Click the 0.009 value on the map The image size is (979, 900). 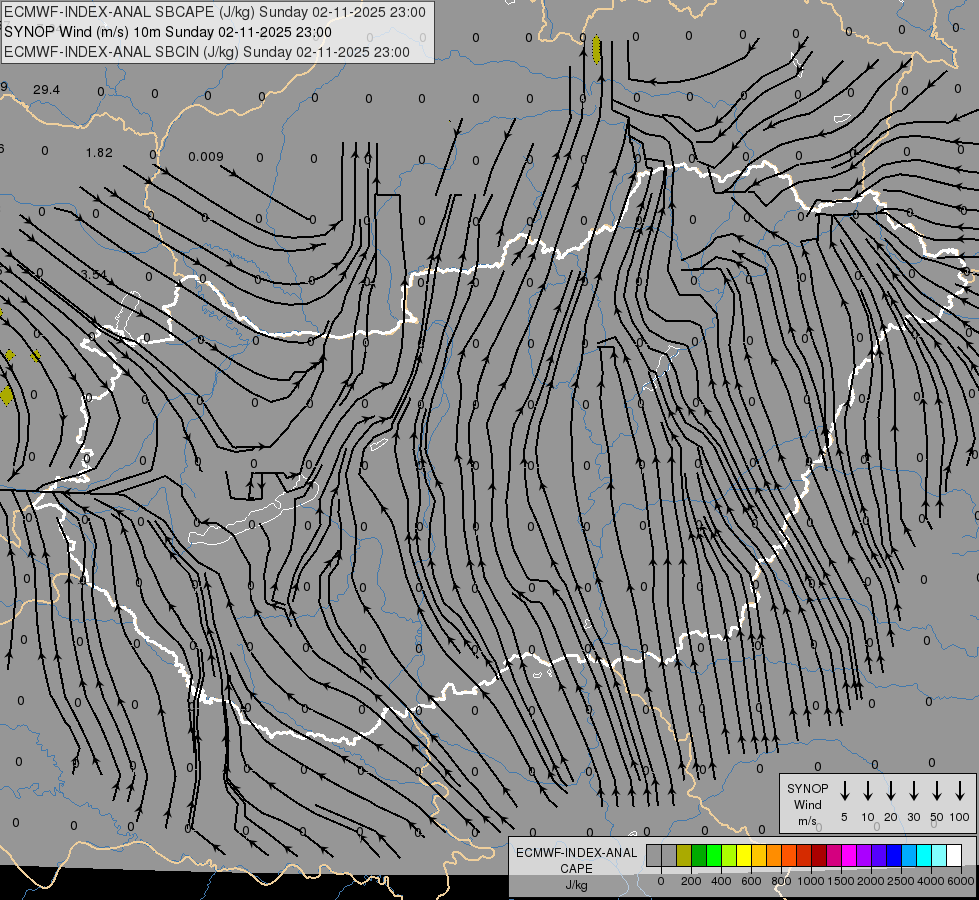[x=206, y=156]
